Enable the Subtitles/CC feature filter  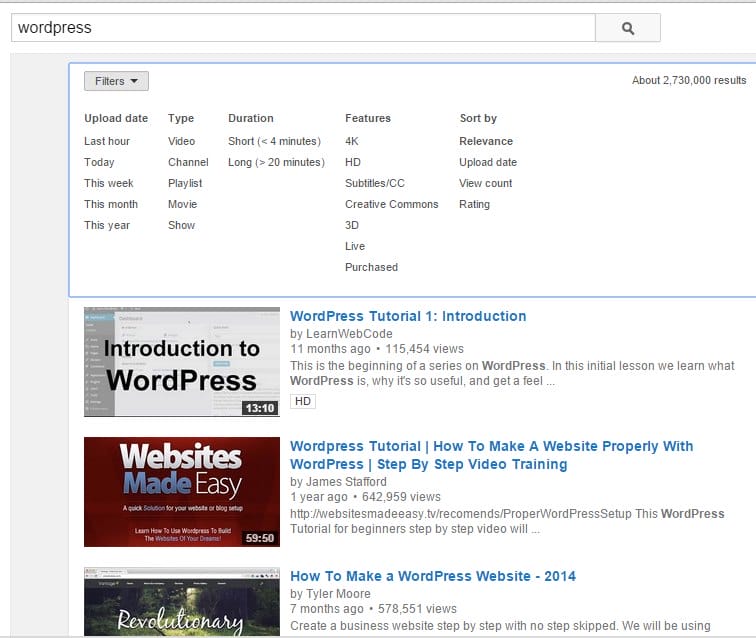coord(375,183)
